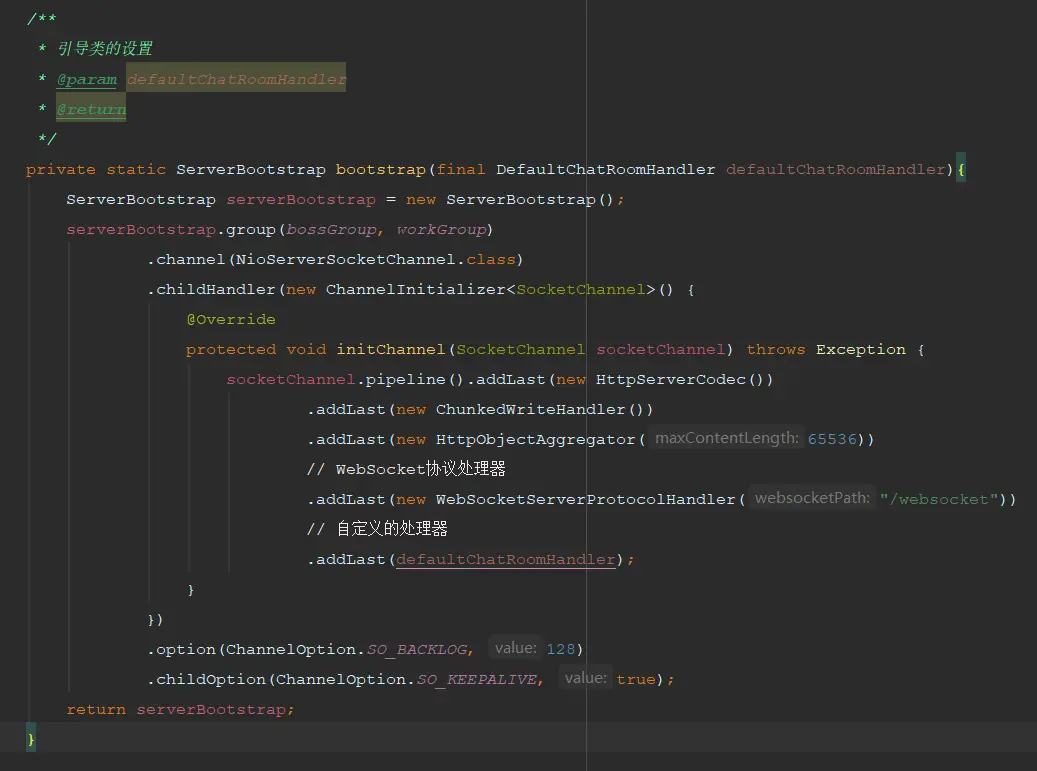
Task: Click the 'value:' hint before 128
Action: (515, 648)
